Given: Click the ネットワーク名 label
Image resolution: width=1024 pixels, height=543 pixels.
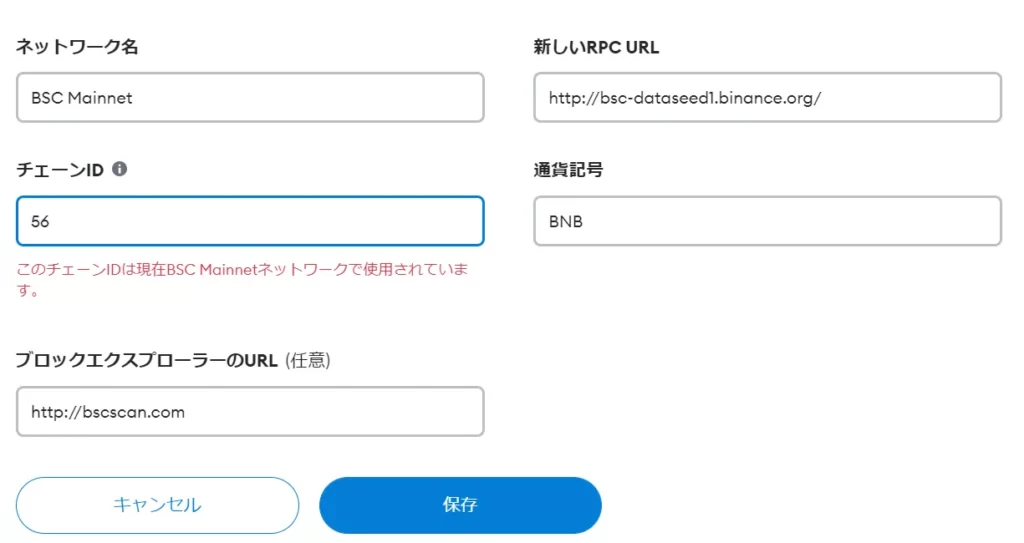Looking at the screenshot, I should pos(77,47).
